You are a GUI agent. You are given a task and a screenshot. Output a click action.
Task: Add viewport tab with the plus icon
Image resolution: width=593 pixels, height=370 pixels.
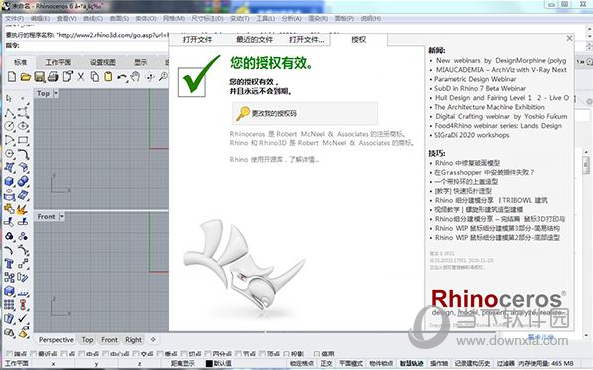pyautogui.click(x=153, y=339)
